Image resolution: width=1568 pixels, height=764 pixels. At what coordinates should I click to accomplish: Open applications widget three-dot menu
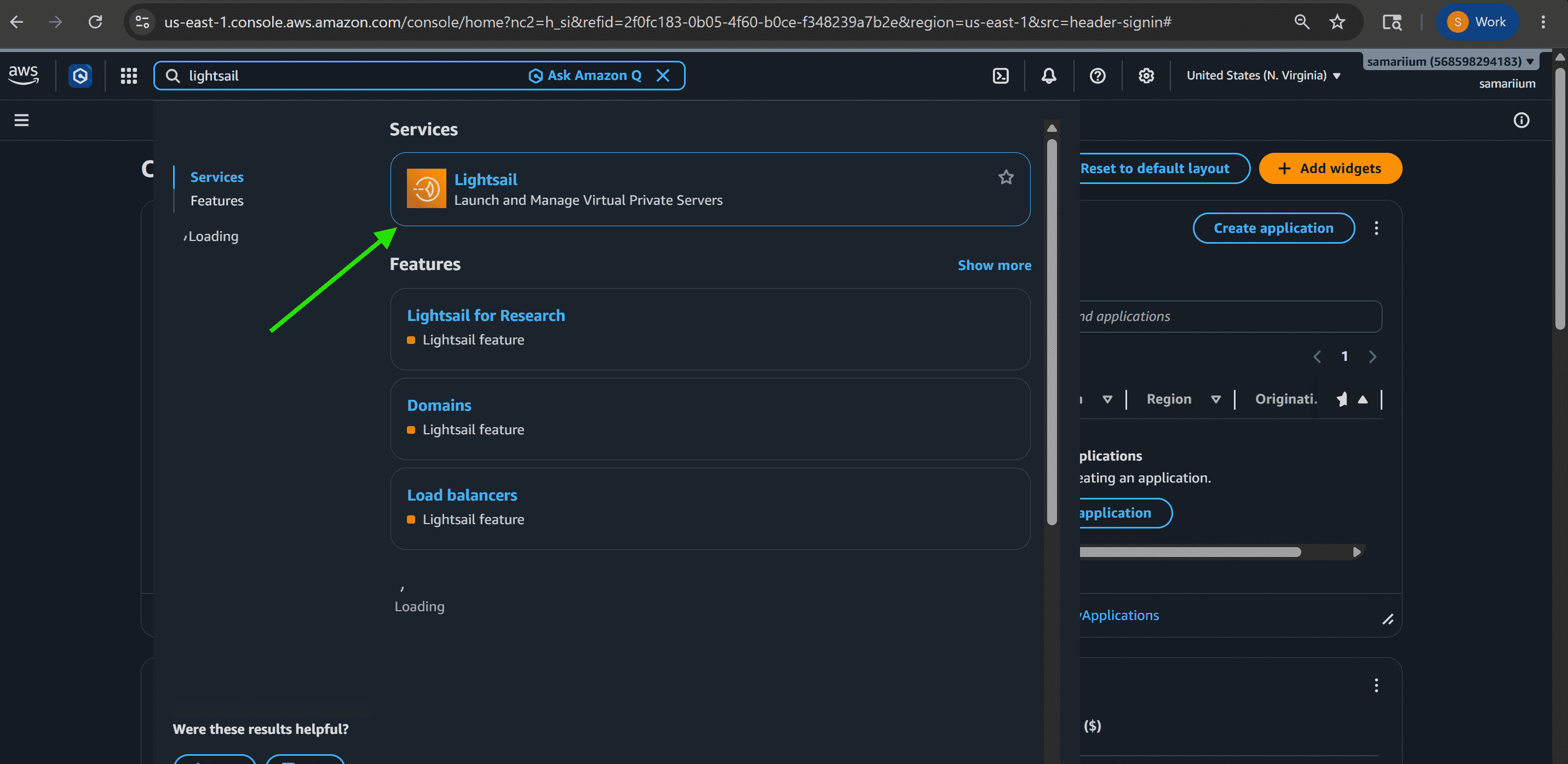pos(1376,228)
